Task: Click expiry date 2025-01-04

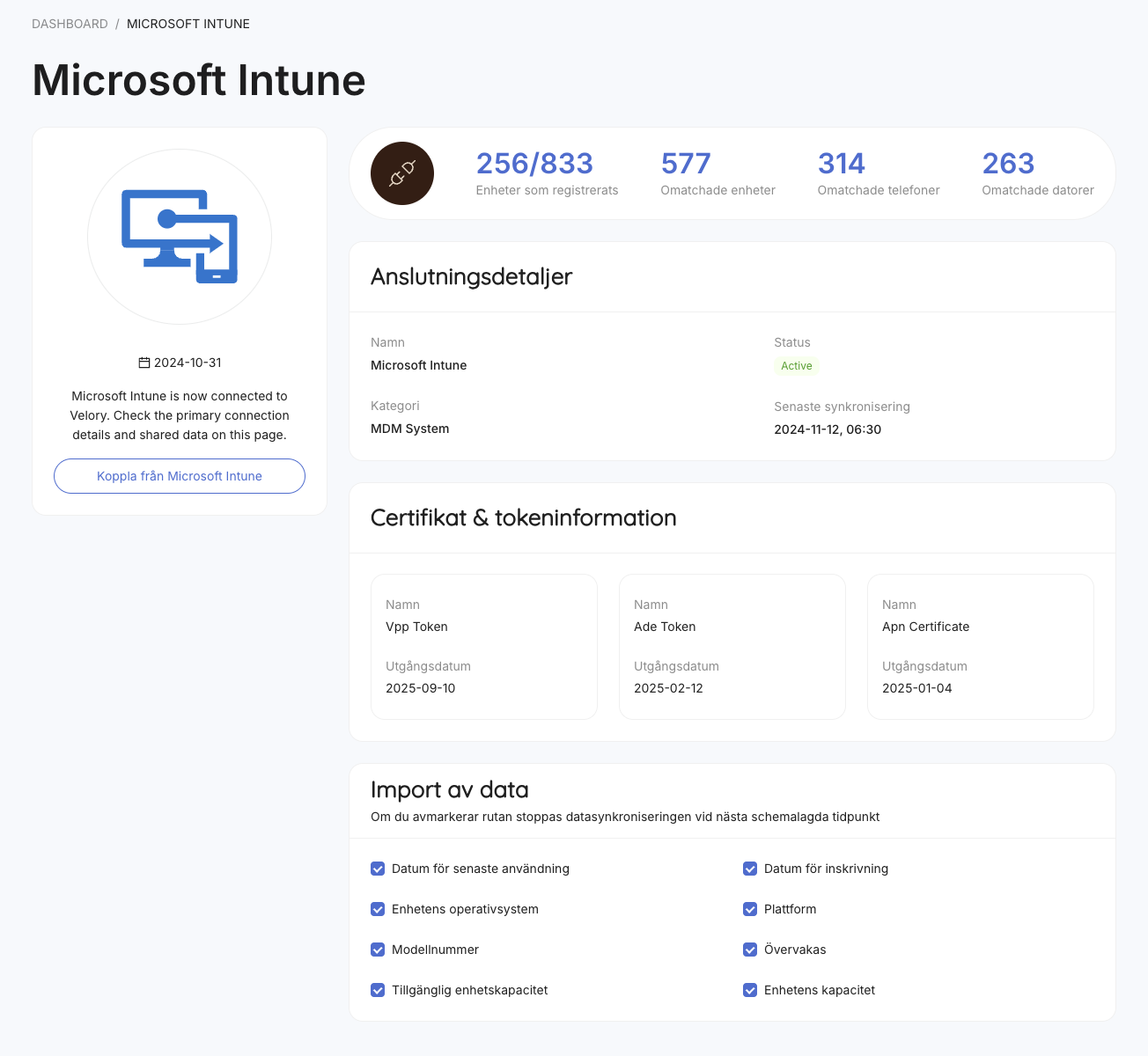Action: (x=917, y=688)
